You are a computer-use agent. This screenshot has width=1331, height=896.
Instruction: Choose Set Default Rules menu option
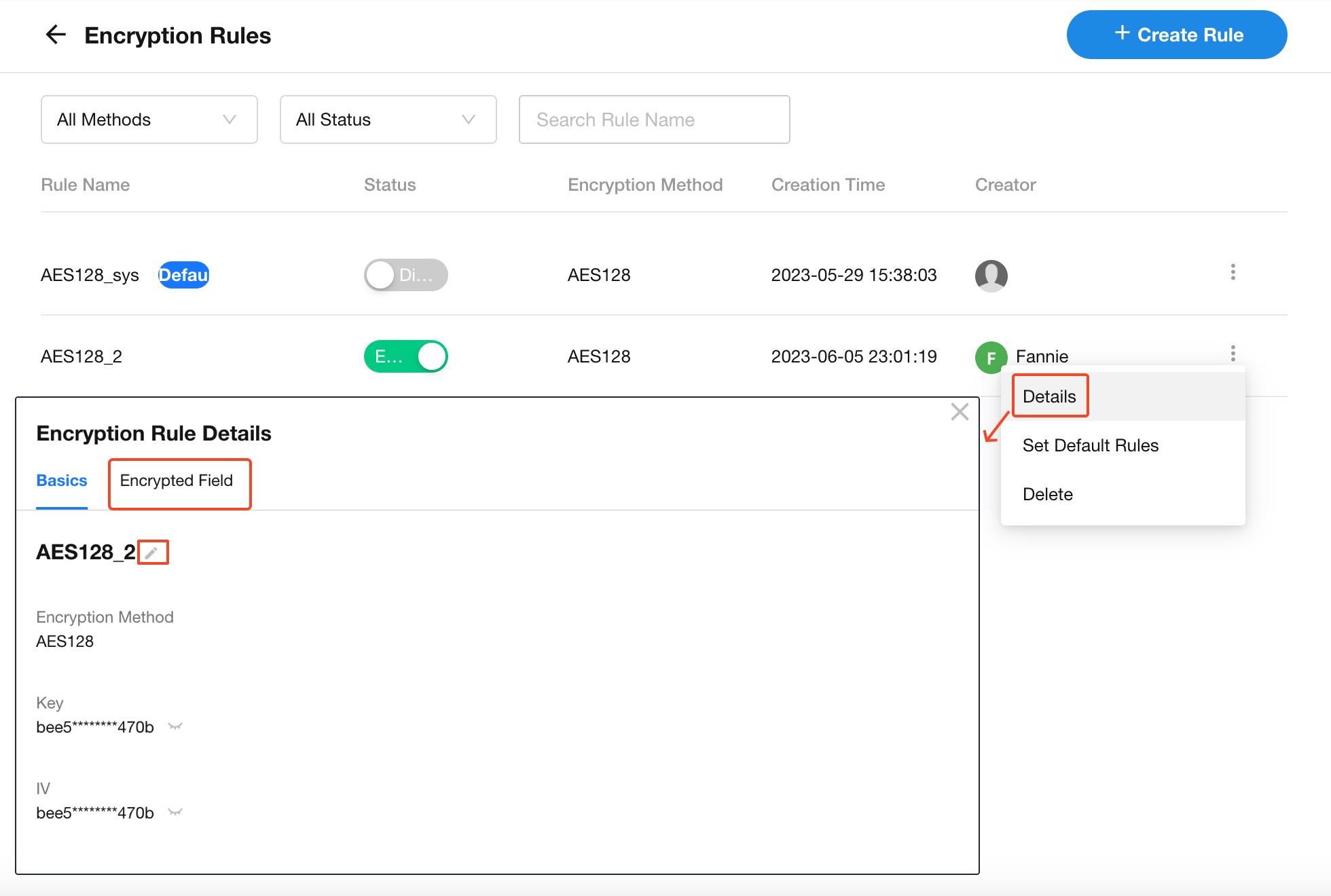[x=1090, y=445]
